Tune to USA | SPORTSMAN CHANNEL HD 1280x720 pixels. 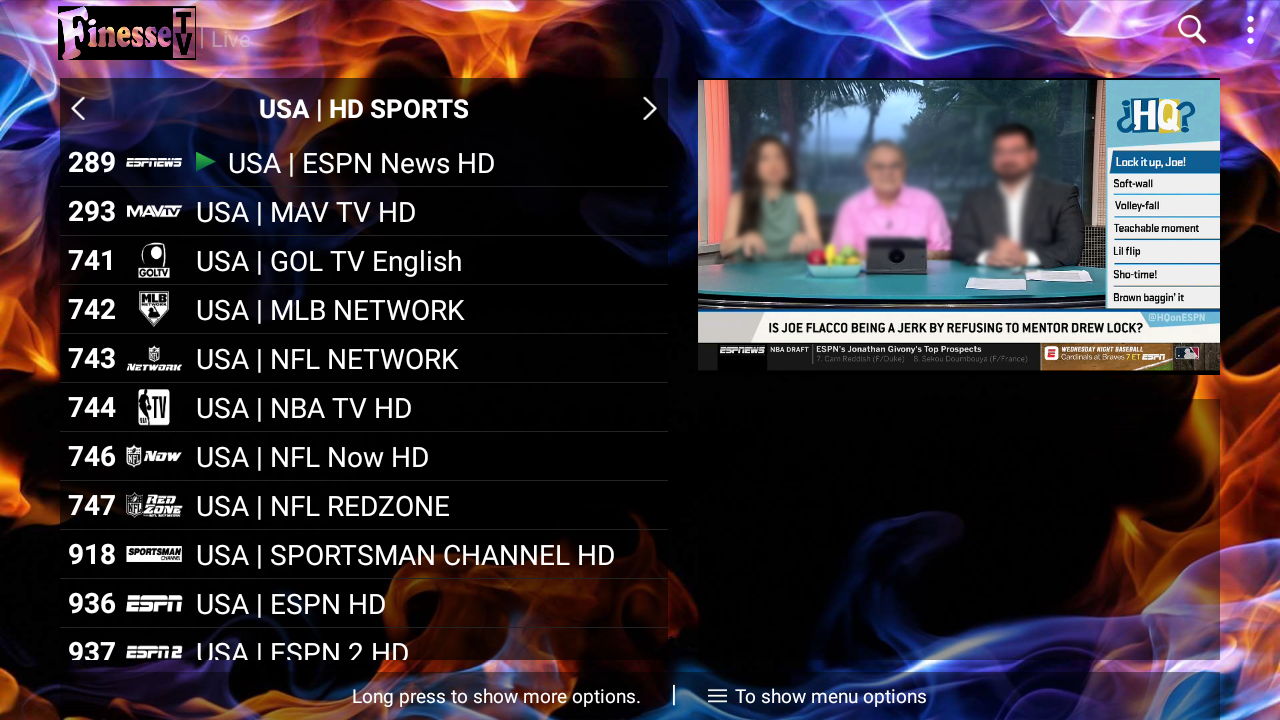(364, 554)
